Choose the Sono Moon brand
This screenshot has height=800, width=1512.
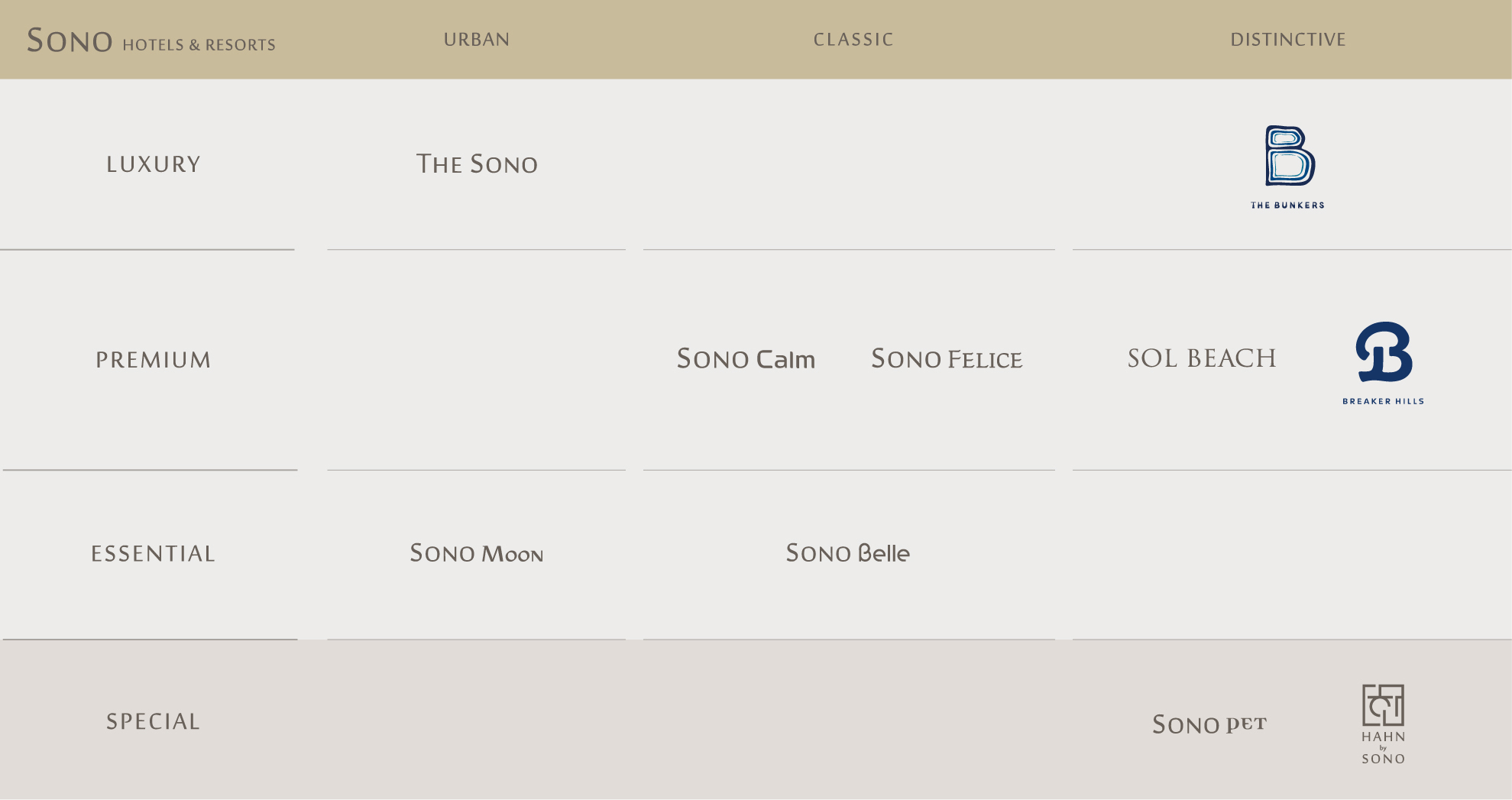(x=477, y=553)
